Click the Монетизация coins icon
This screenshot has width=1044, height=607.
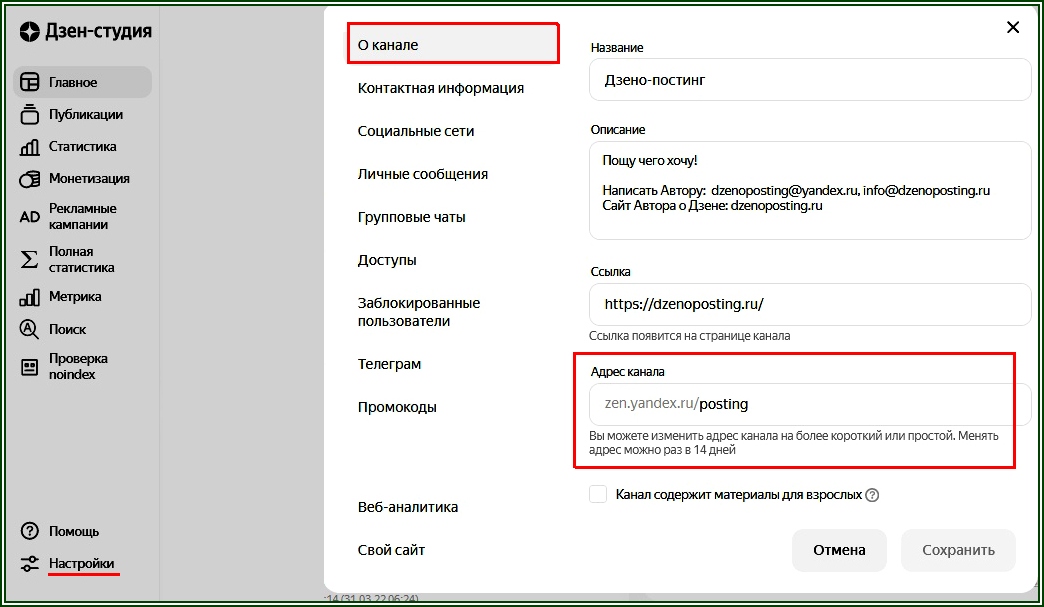click(x=29, y=178)
